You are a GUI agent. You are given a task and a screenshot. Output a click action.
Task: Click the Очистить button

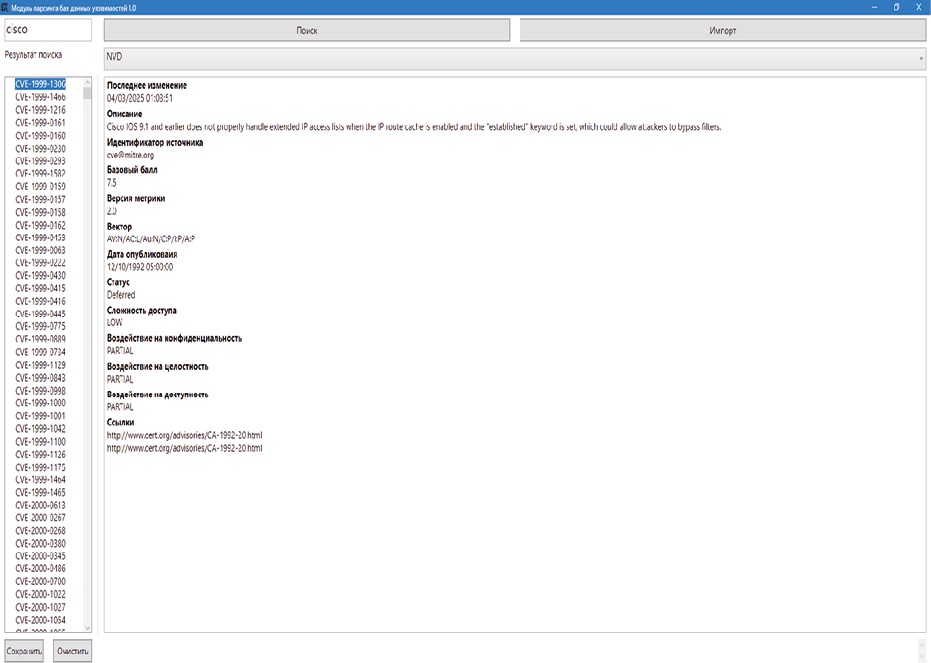pyautogui.click(x=72, y=651)
